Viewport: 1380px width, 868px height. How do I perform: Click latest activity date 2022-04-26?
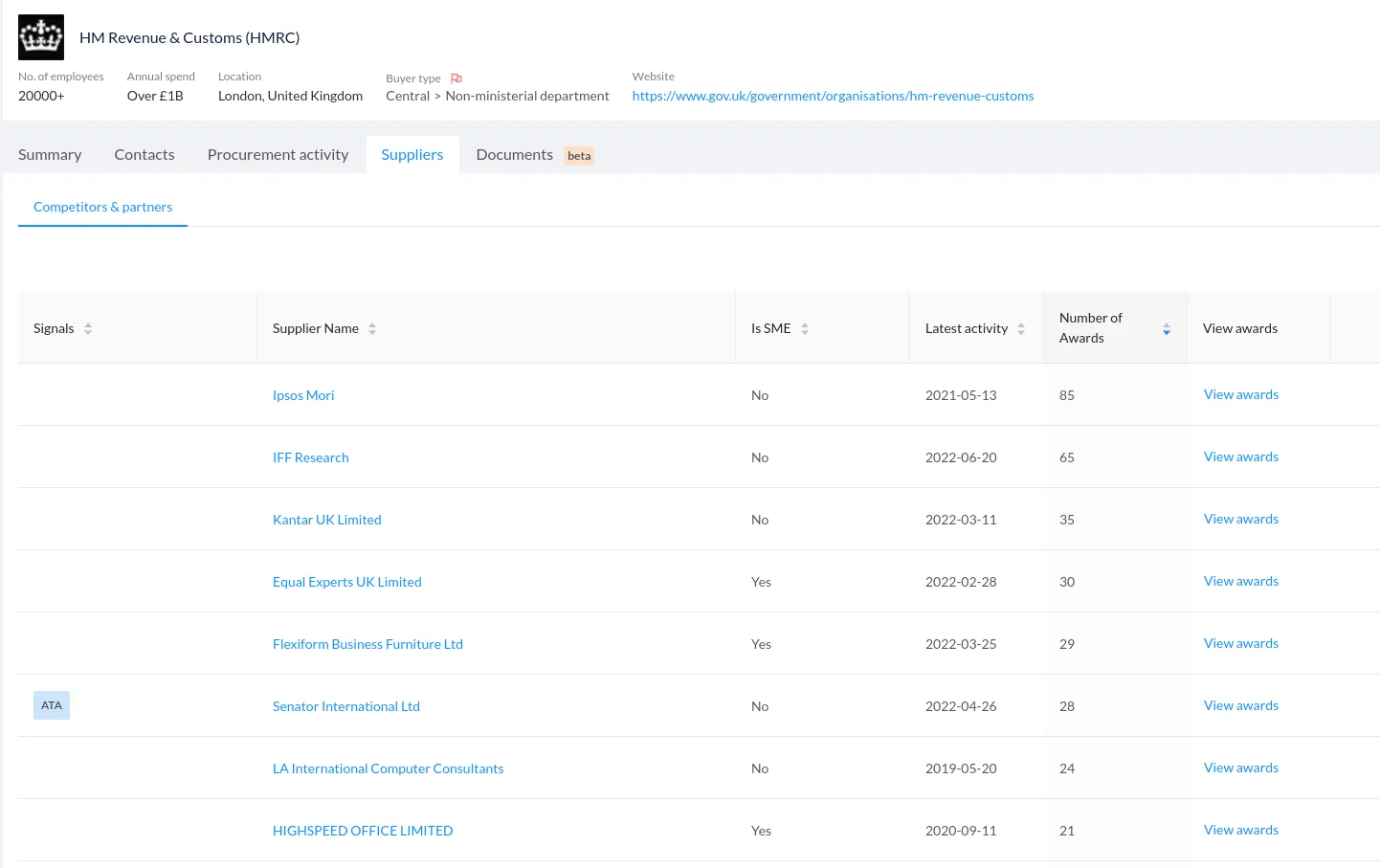tap(961, 706)
